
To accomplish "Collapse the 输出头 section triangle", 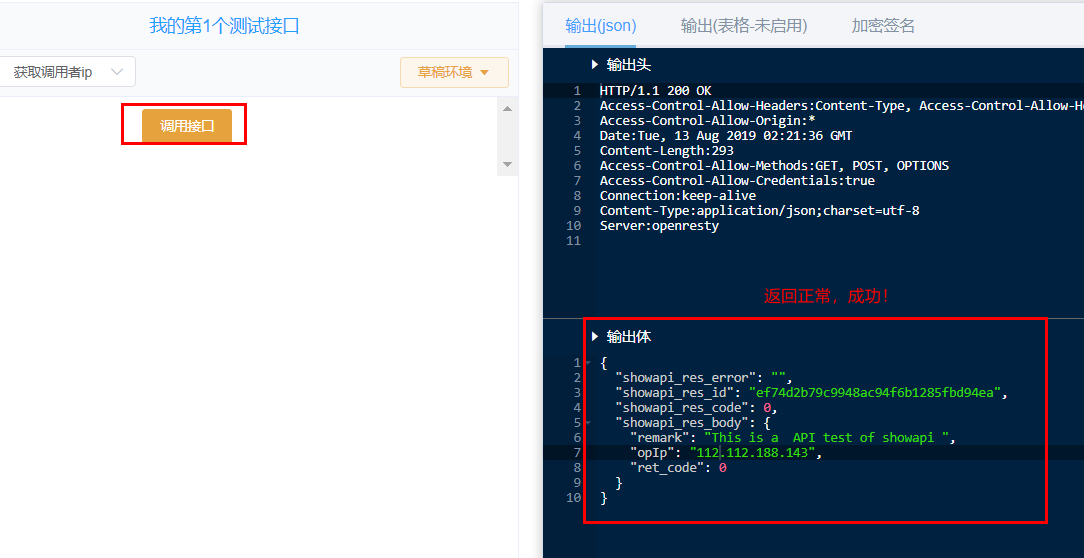I will (595, 65).
